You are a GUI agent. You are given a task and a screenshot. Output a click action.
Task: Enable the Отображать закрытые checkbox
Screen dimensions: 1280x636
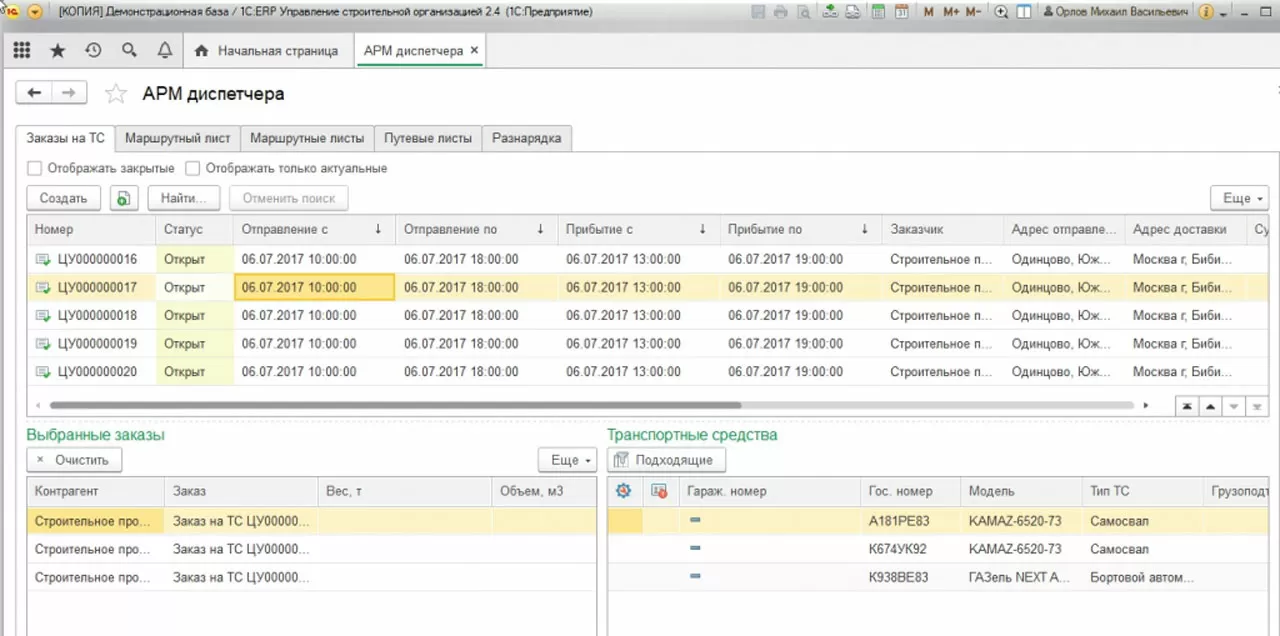35,168
